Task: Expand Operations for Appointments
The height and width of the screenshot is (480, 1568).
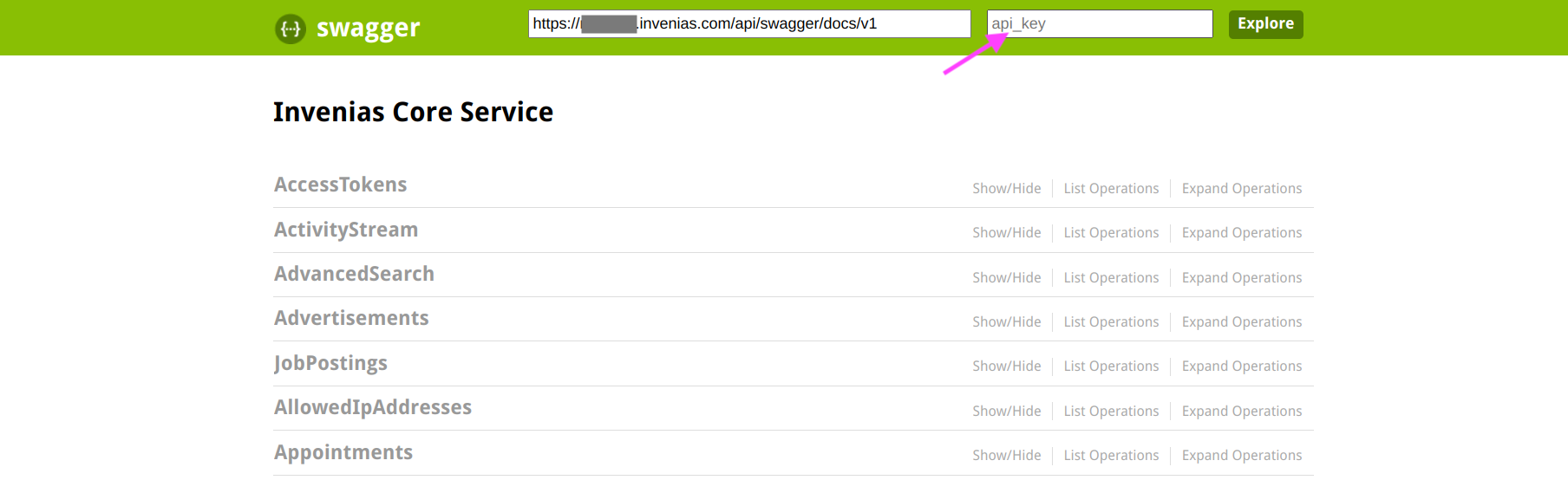Action: (1242, 456)
